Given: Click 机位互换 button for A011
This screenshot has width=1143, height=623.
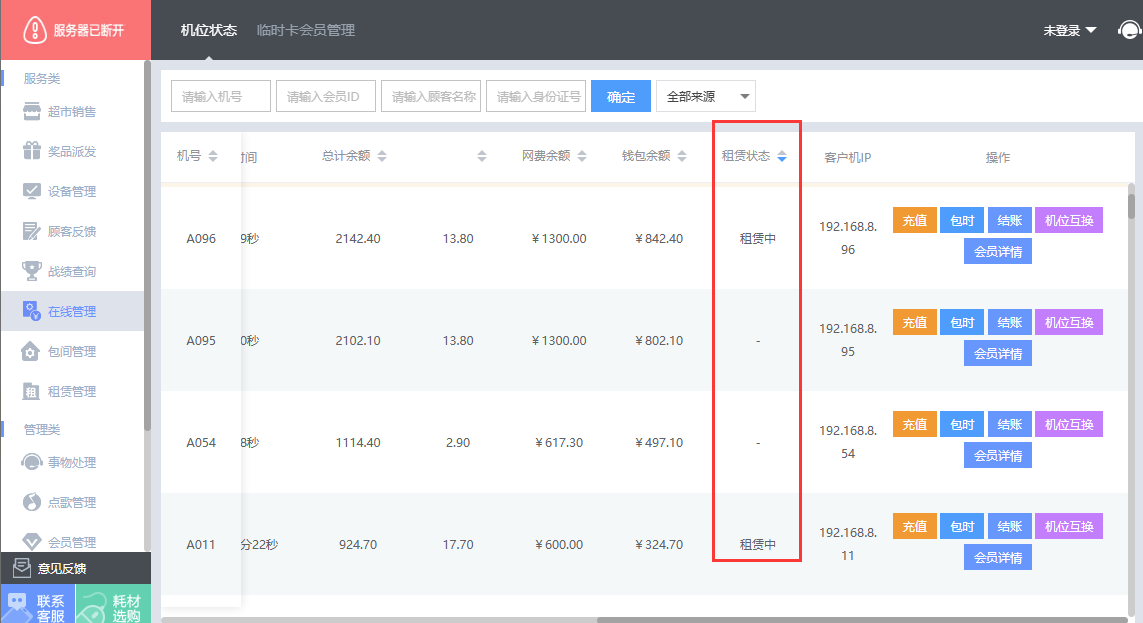Looking at the screenshot, I should [x=1069, y=526].
